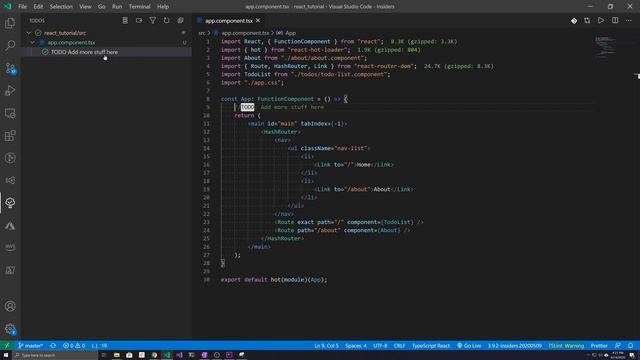Close the app.component.tsx tab
Viewport: 640px width, 360px height.
point(258,20)
